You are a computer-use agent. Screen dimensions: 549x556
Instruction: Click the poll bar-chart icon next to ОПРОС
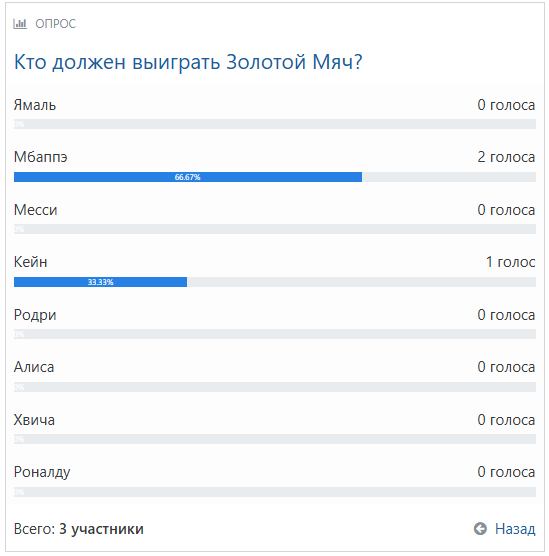coord(20,24)
